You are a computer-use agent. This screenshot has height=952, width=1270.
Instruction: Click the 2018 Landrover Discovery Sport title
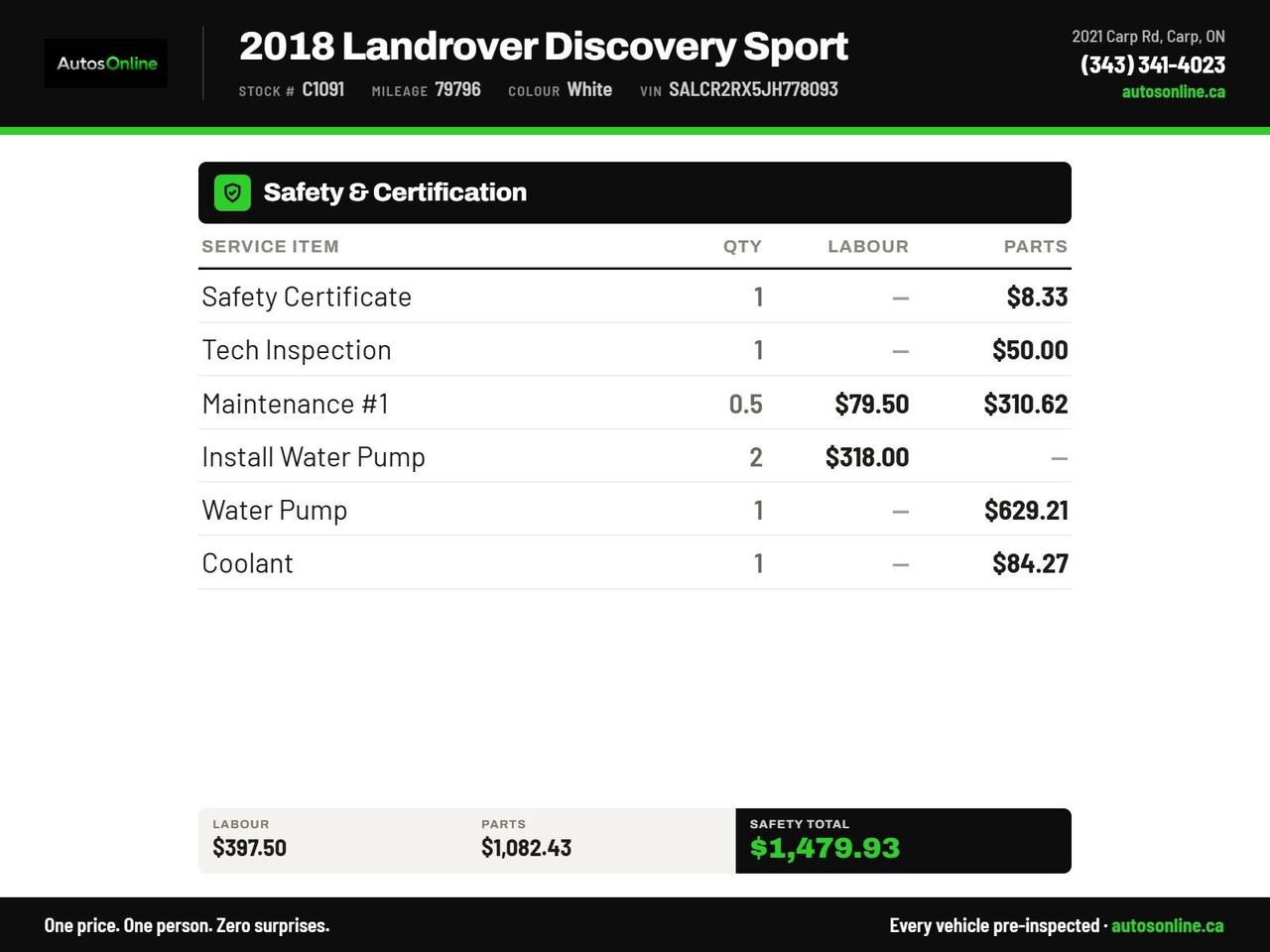544,46
